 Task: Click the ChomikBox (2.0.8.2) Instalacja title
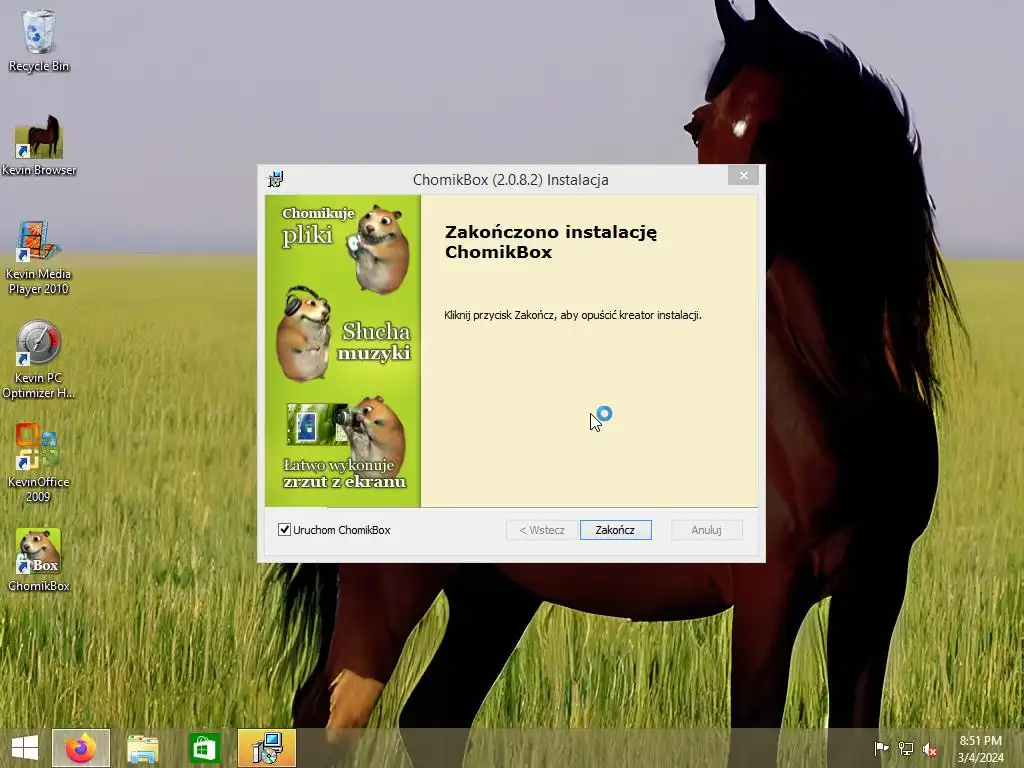pos(511,180)
